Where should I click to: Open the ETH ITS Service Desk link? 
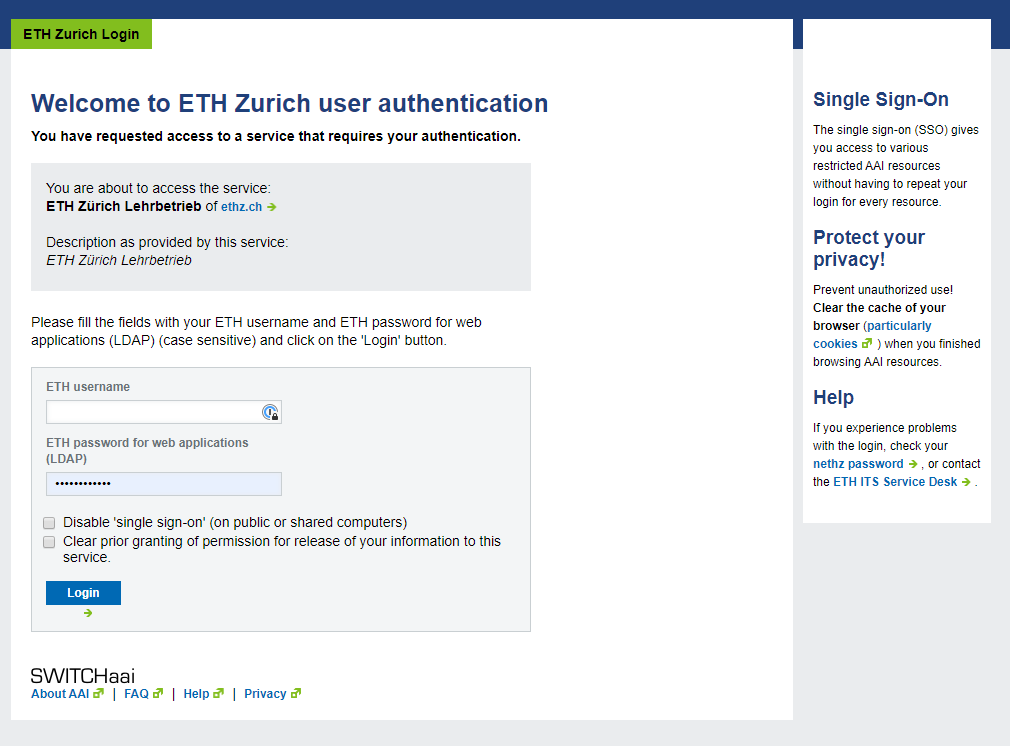[895, 482]
